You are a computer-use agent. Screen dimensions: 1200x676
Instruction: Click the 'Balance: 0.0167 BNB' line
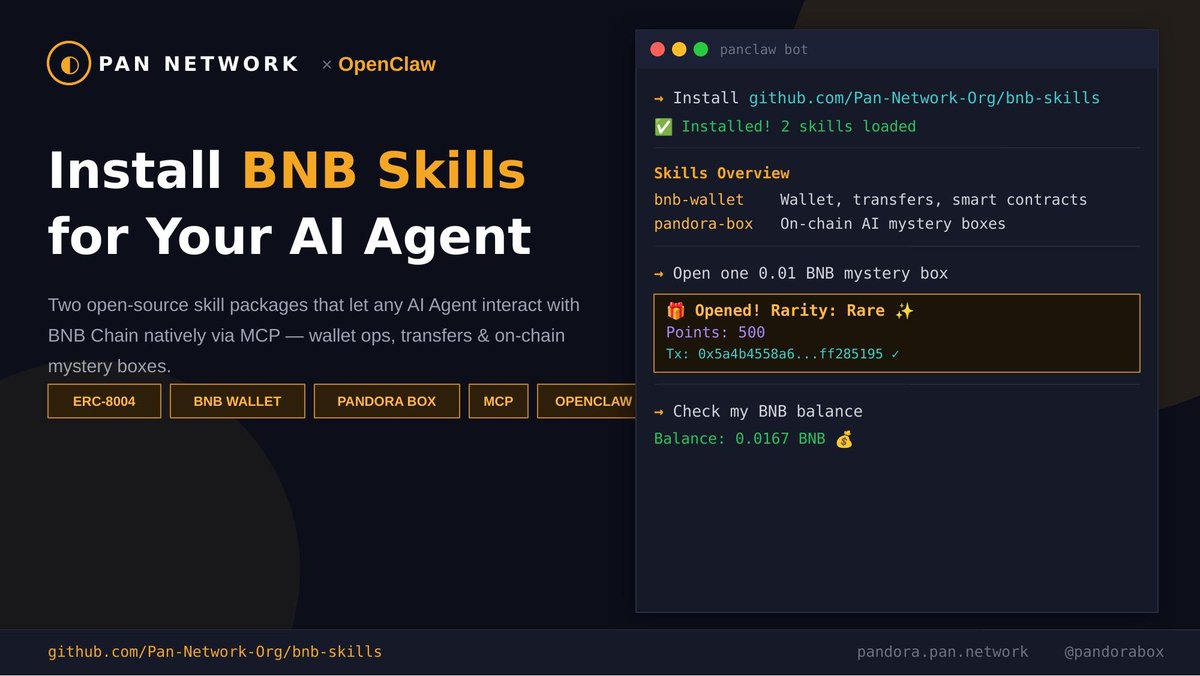click(740, 439)
